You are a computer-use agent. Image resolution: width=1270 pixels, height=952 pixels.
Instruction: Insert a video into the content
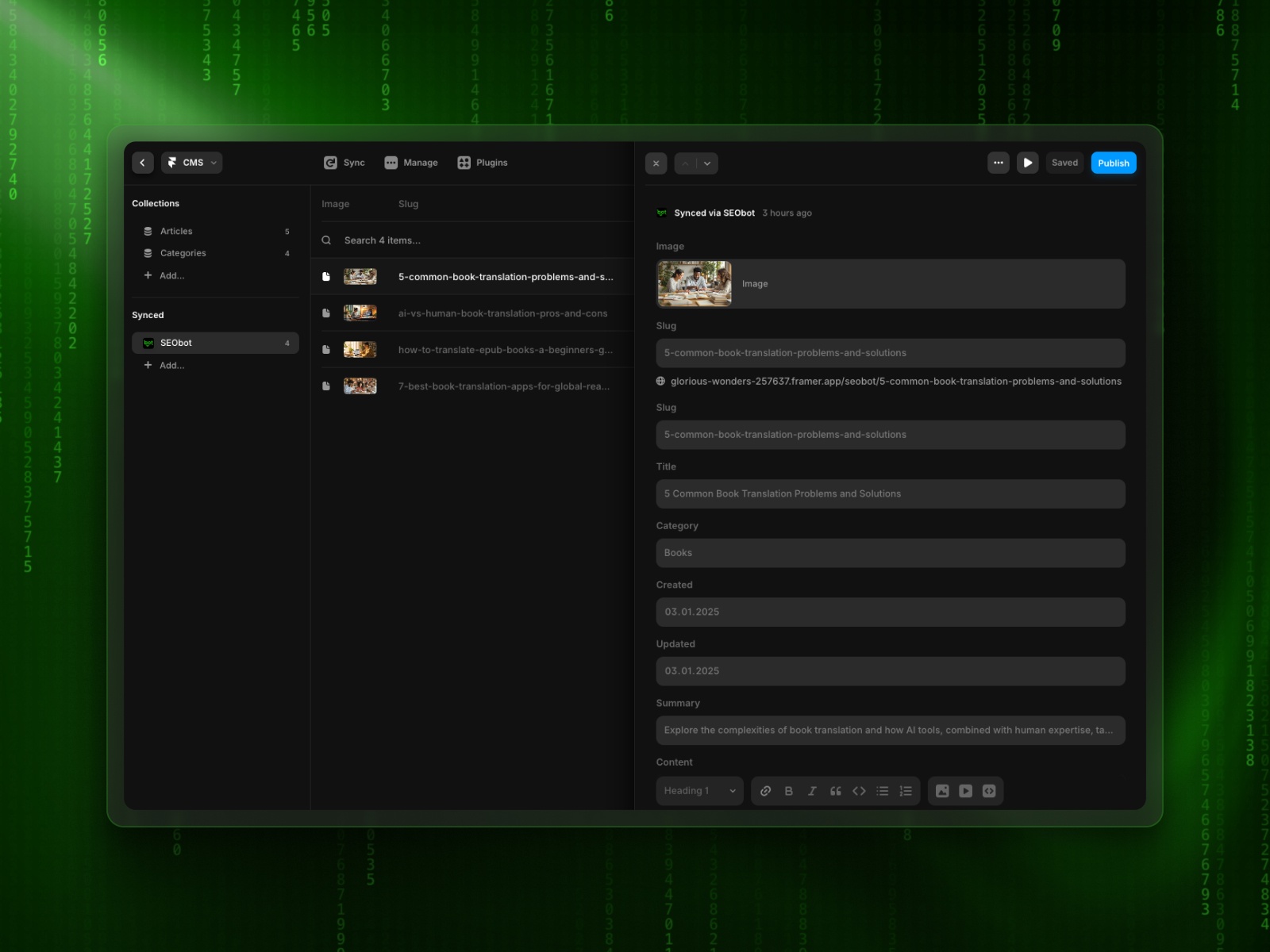point(965,790)
